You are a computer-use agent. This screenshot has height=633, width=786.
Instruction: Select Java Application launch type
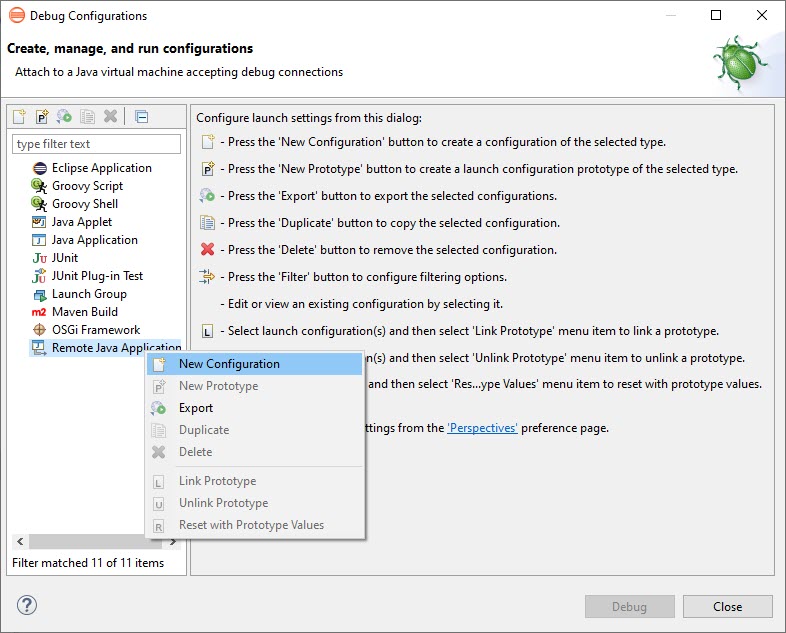pyautogui.click(x=94, y=240)
